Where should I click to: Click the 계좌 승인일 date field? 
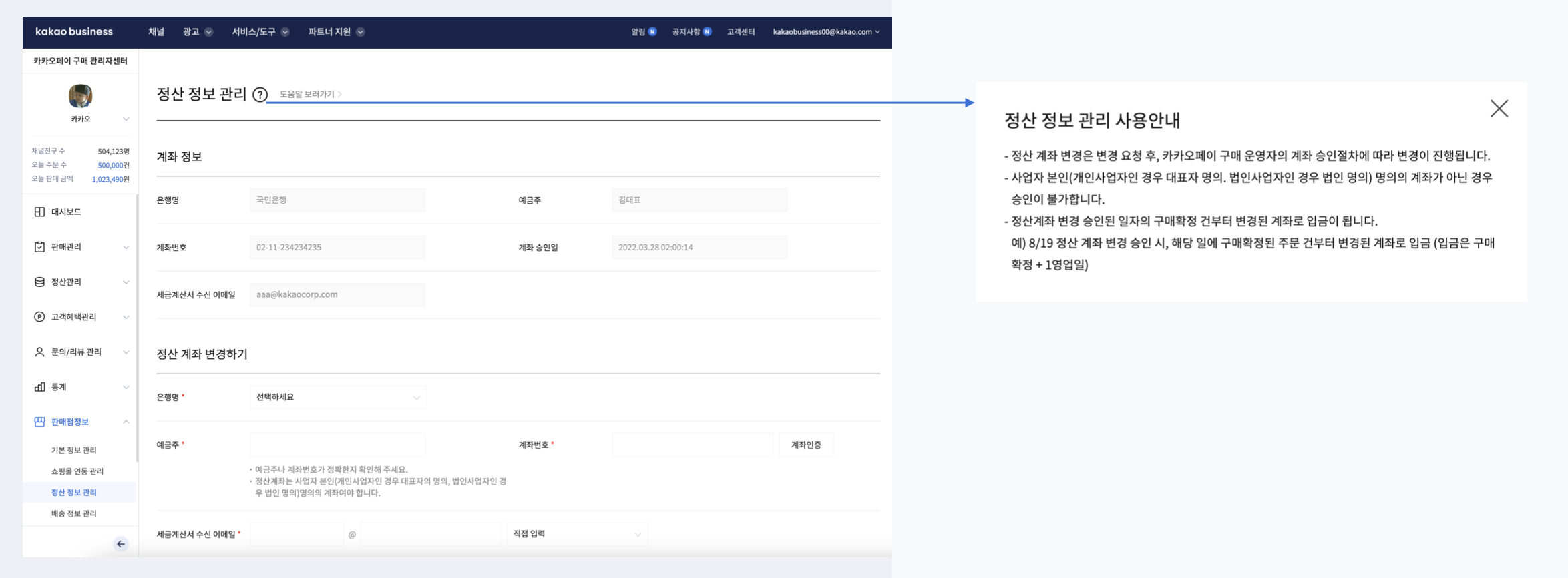pyautogui.click(x=699, y=247)
